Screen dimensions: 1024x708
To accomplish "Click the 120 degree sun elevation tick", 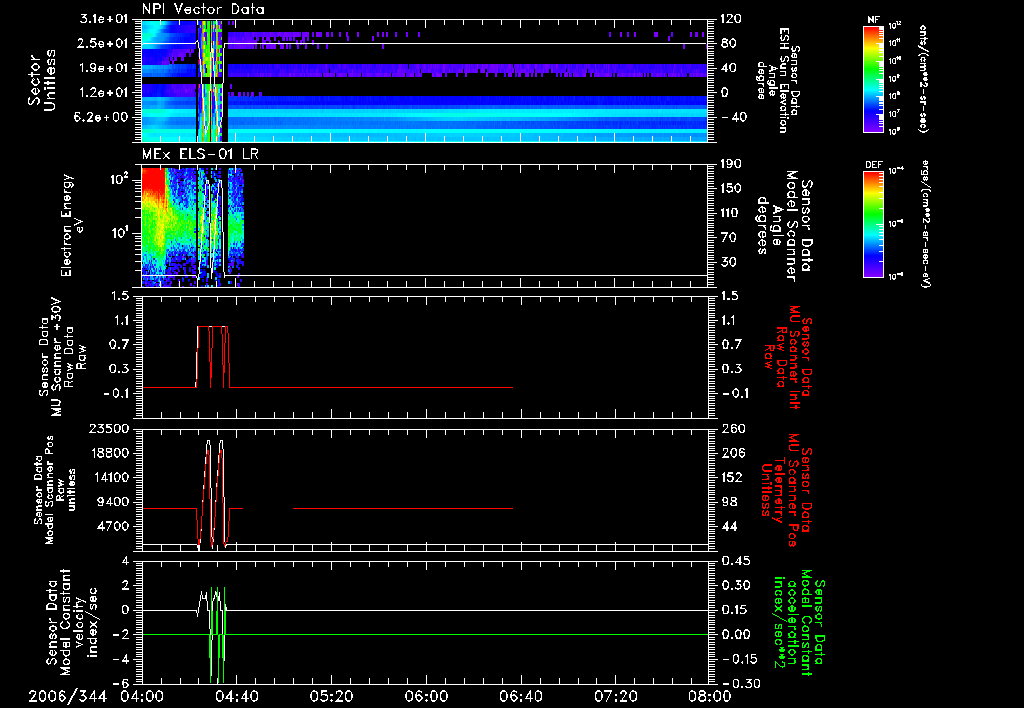I will (731, 19).
